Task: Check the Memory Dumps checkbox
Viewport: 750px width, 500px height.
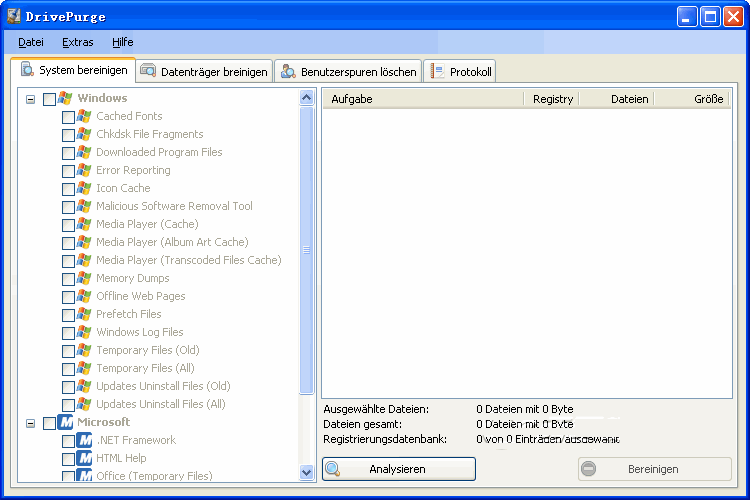Action: pos(68,279)
